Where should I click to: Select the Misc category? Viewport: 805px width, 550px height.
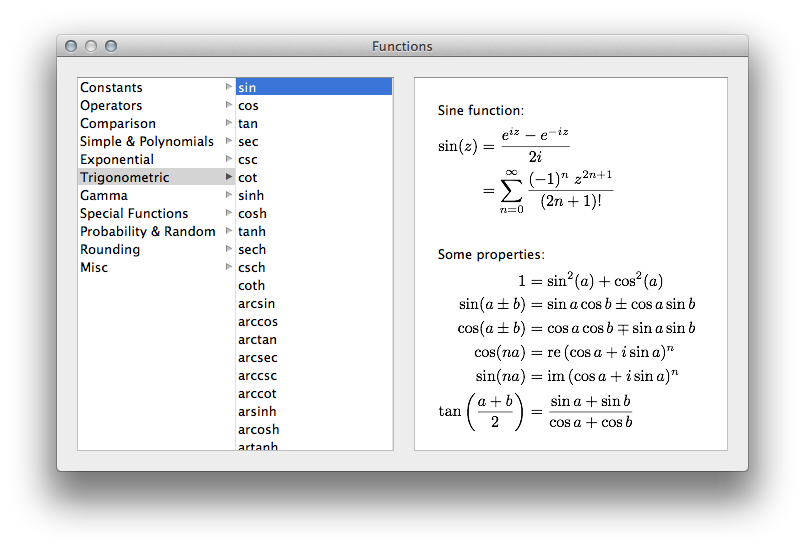(94, 268)
